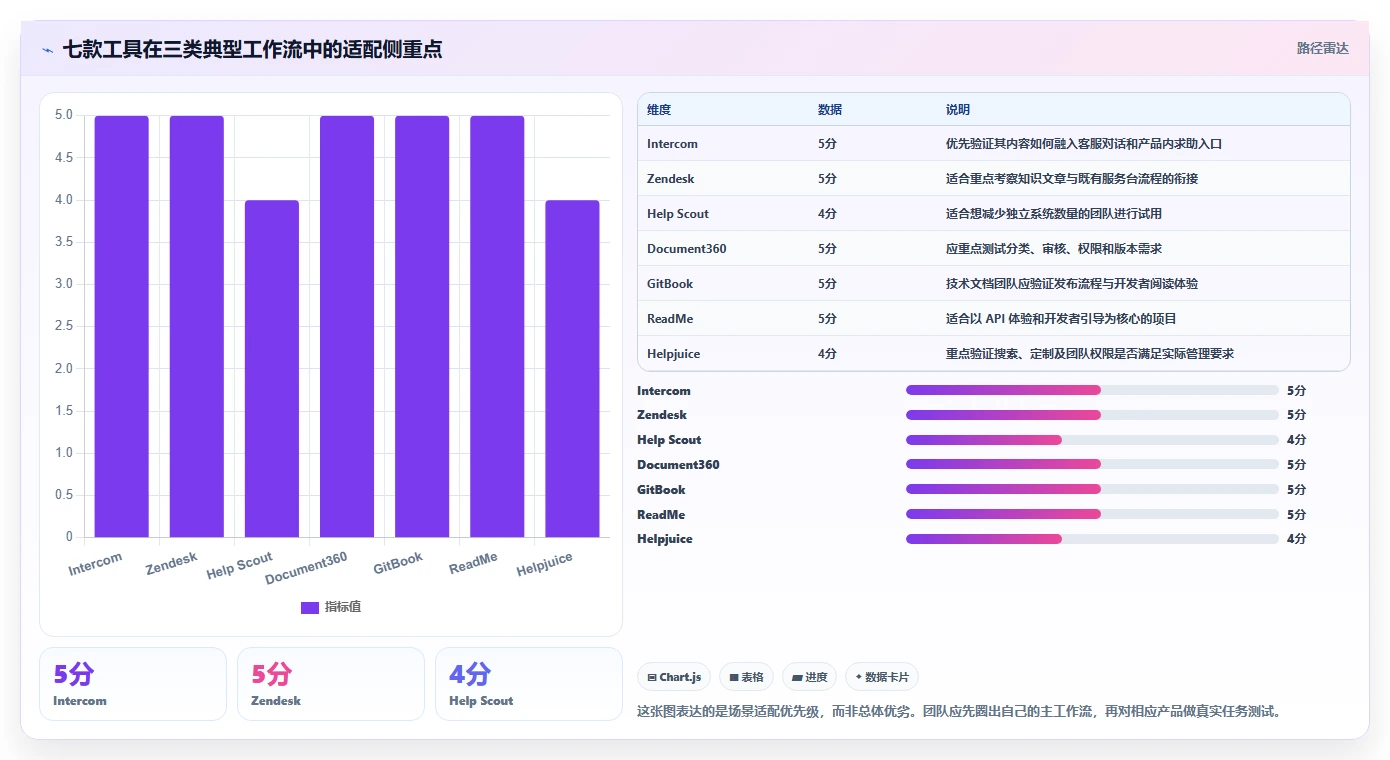Click the Zendesk progress bar

tap(1092, 415)
